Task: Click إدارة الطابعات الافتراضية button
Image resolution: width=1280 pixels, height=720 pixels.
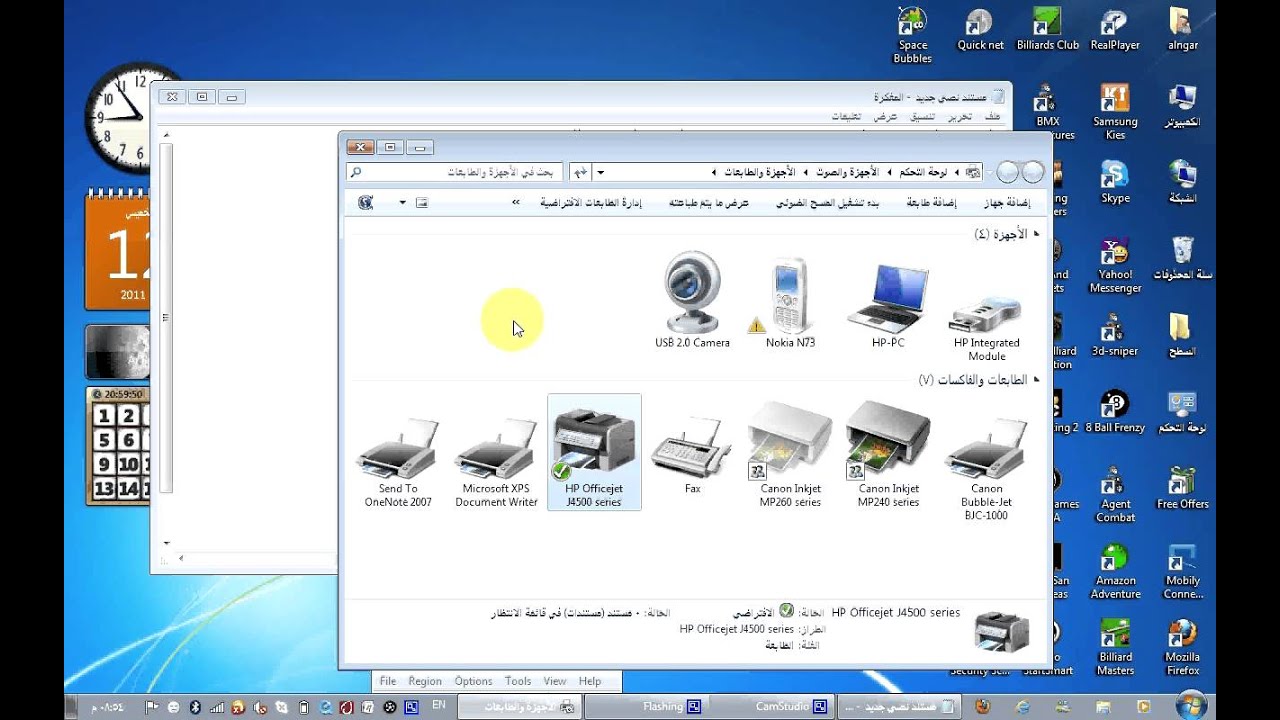Action: click(591, 202)
